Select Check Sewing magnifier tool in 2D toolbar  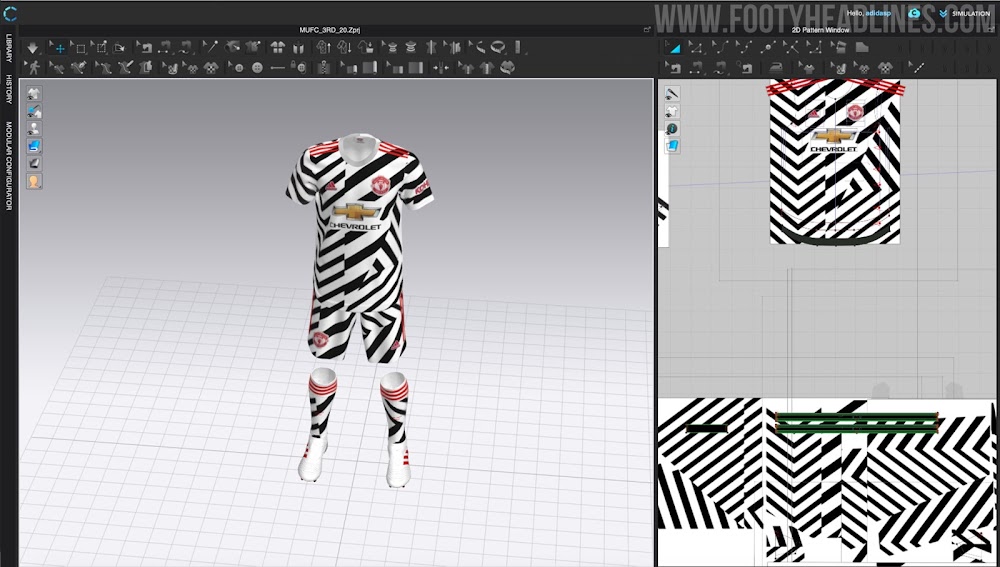pos(744,67)
